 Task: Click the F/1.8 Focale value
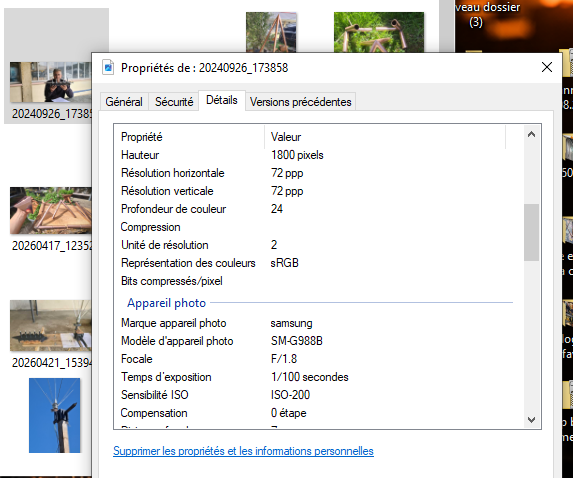pos(284,359)
